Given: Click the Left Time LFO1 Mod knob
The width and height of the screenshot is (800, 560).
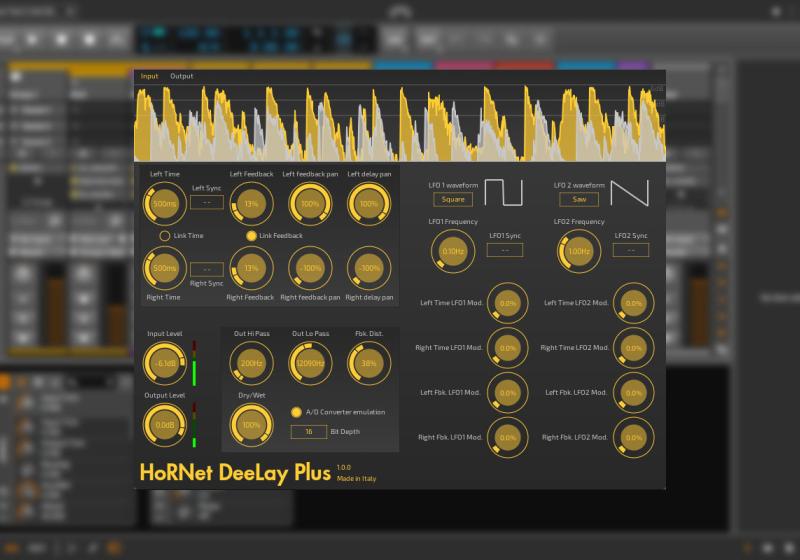Looking at the screenshot, I should pos(508,303).
